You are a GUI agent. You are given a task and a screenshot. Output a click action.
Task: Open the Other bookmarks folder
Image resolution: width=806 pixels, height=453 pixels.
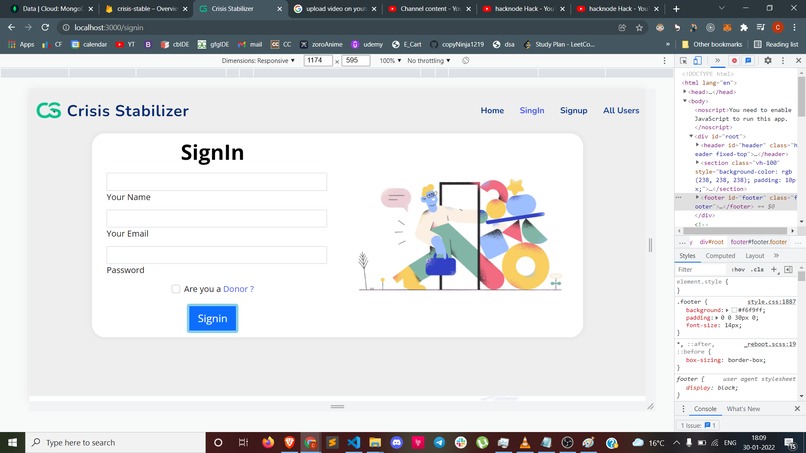coord(712,44)
